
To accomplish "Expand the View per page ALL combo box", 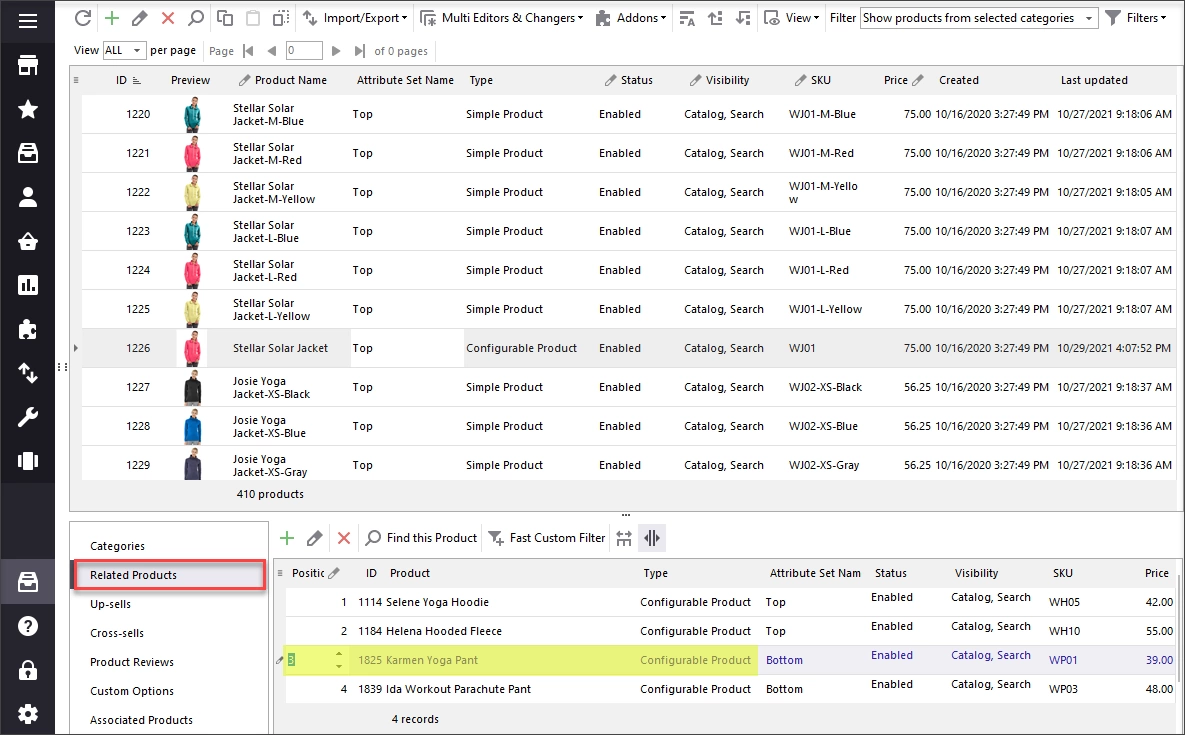I will [x=124, y=51].
